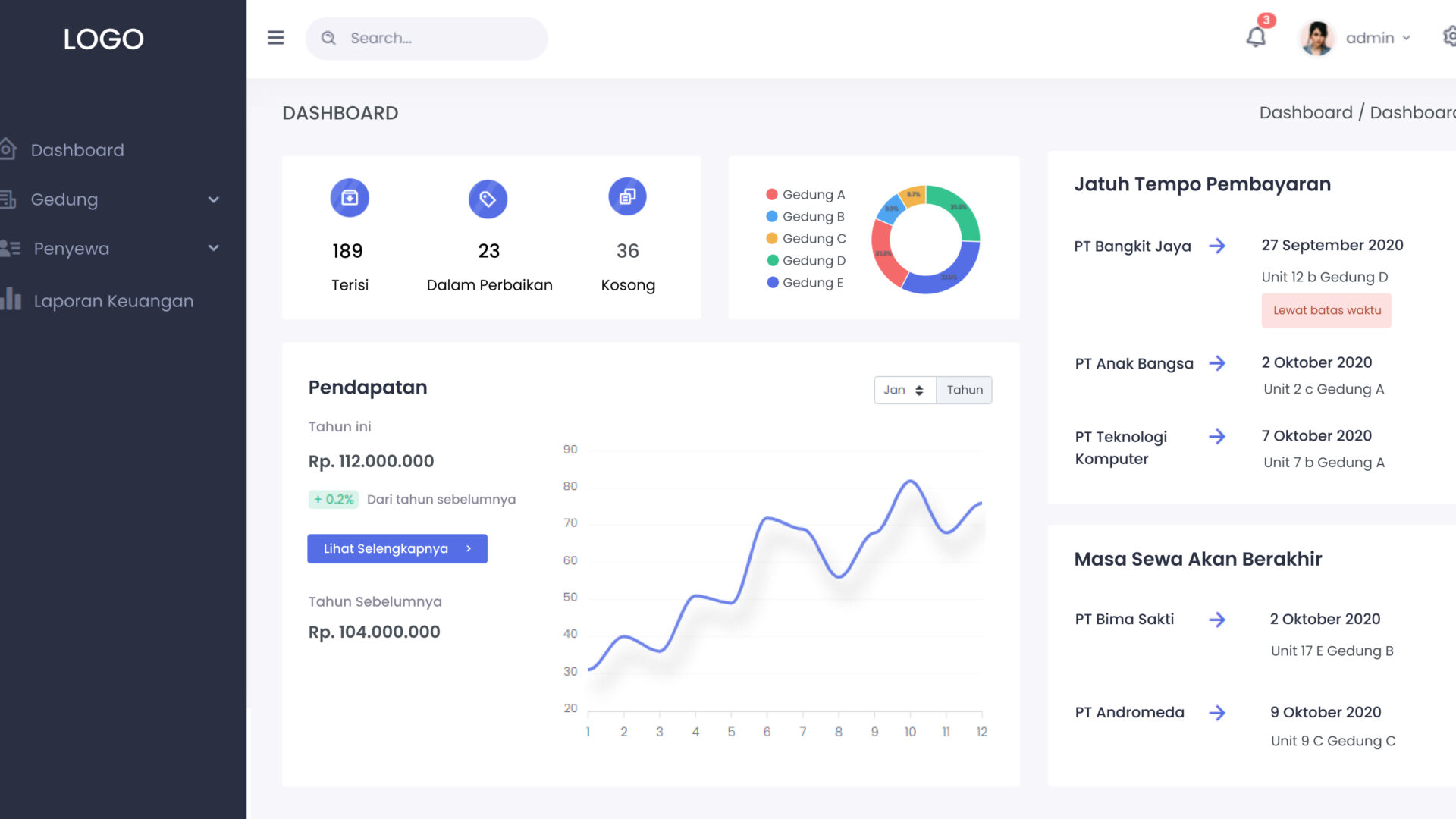The height and width of the screenshot is (819, 1456).
Task: Click the PT Andromeda entry
Action: [x=1129, y=712]
